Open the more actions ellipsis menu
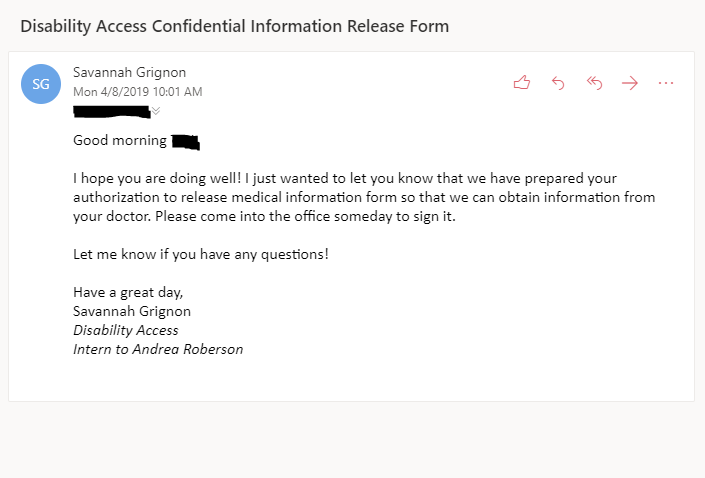 tap(666, 83)
